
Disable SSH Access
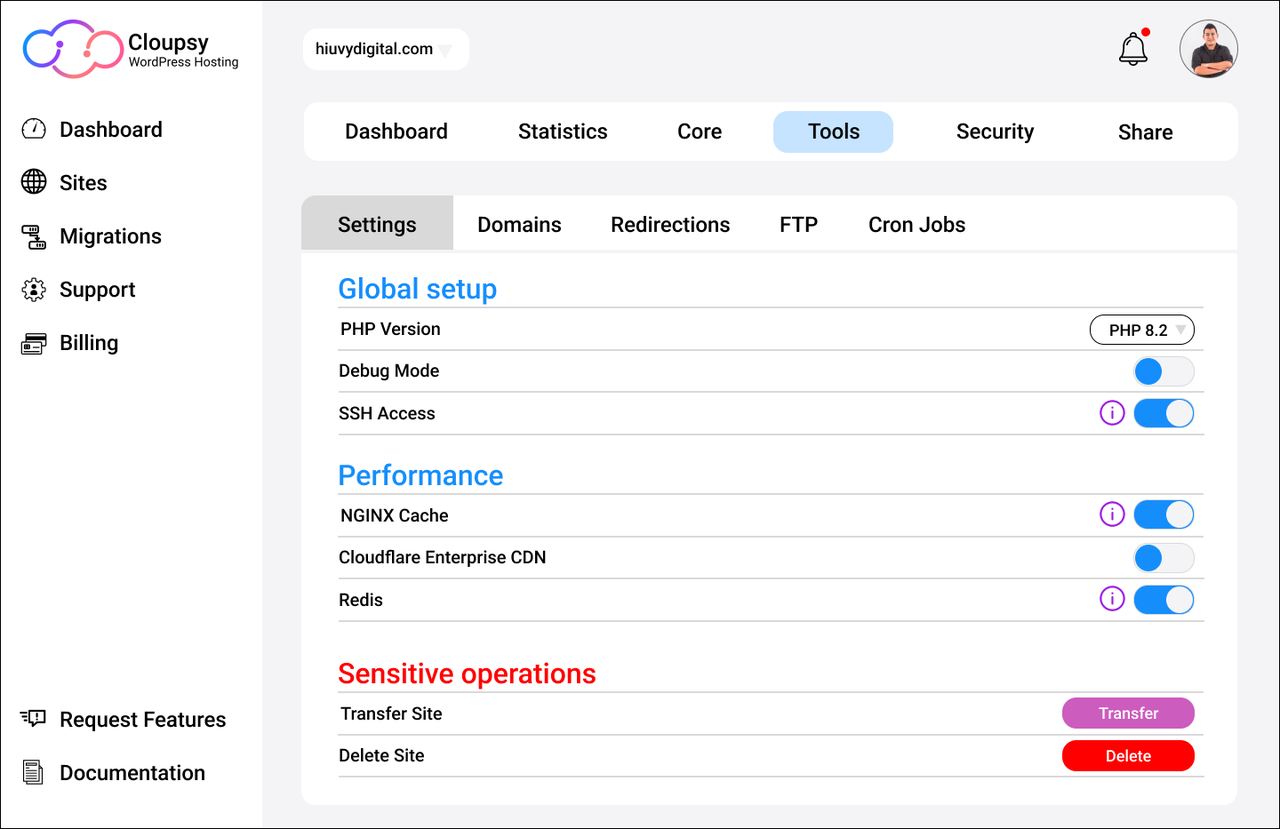coord(1164,413)
